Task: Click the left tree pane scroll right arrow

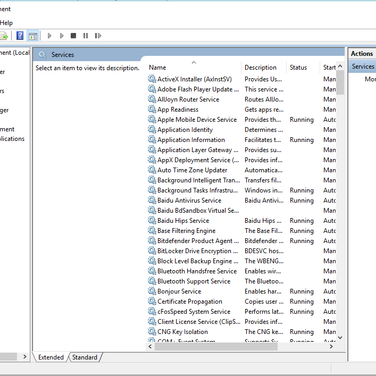Action: (25, 357)
